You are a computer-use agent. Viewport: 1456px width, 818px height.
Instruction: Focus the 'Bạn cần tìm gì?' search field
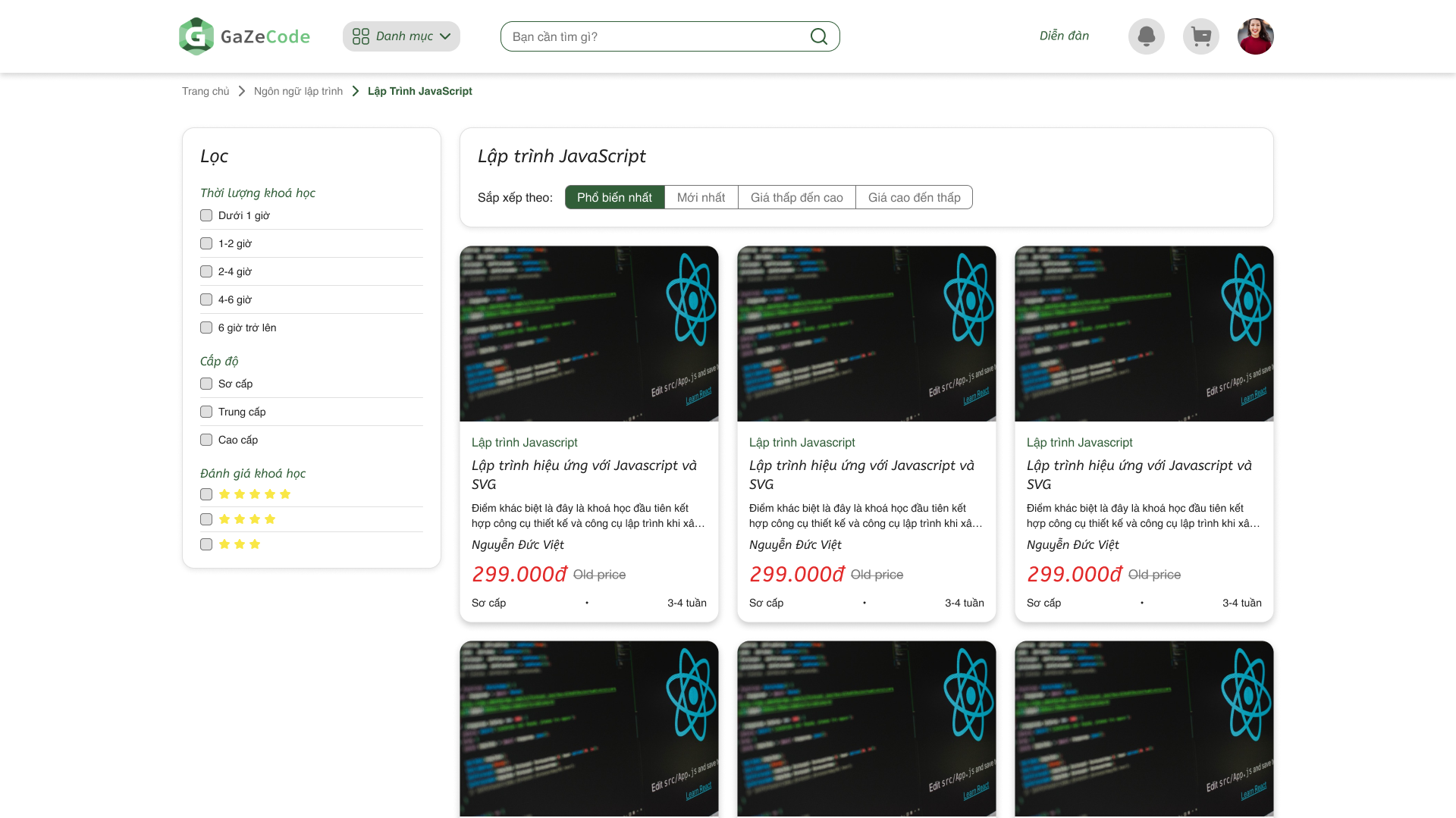[x=670, y=36]
